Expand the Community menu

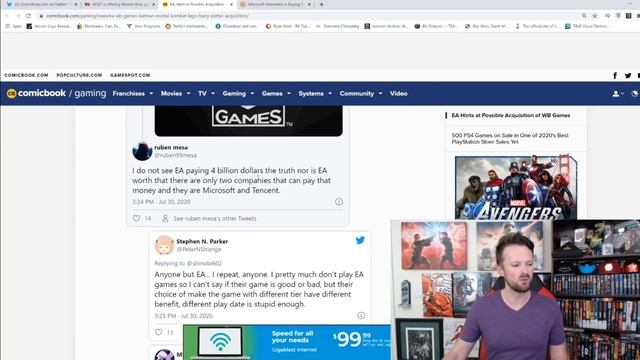tap(361, 93)
